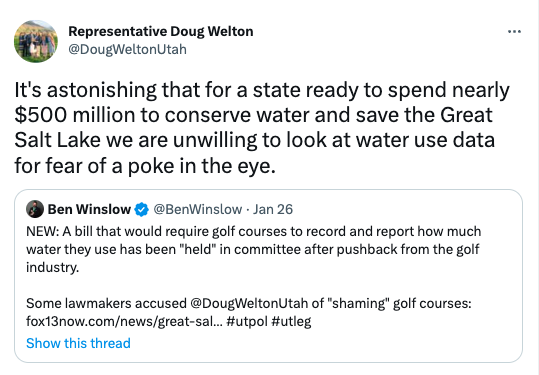Click Show this thread
This screenshot has width=539, height=375.
tap(78, 343)
